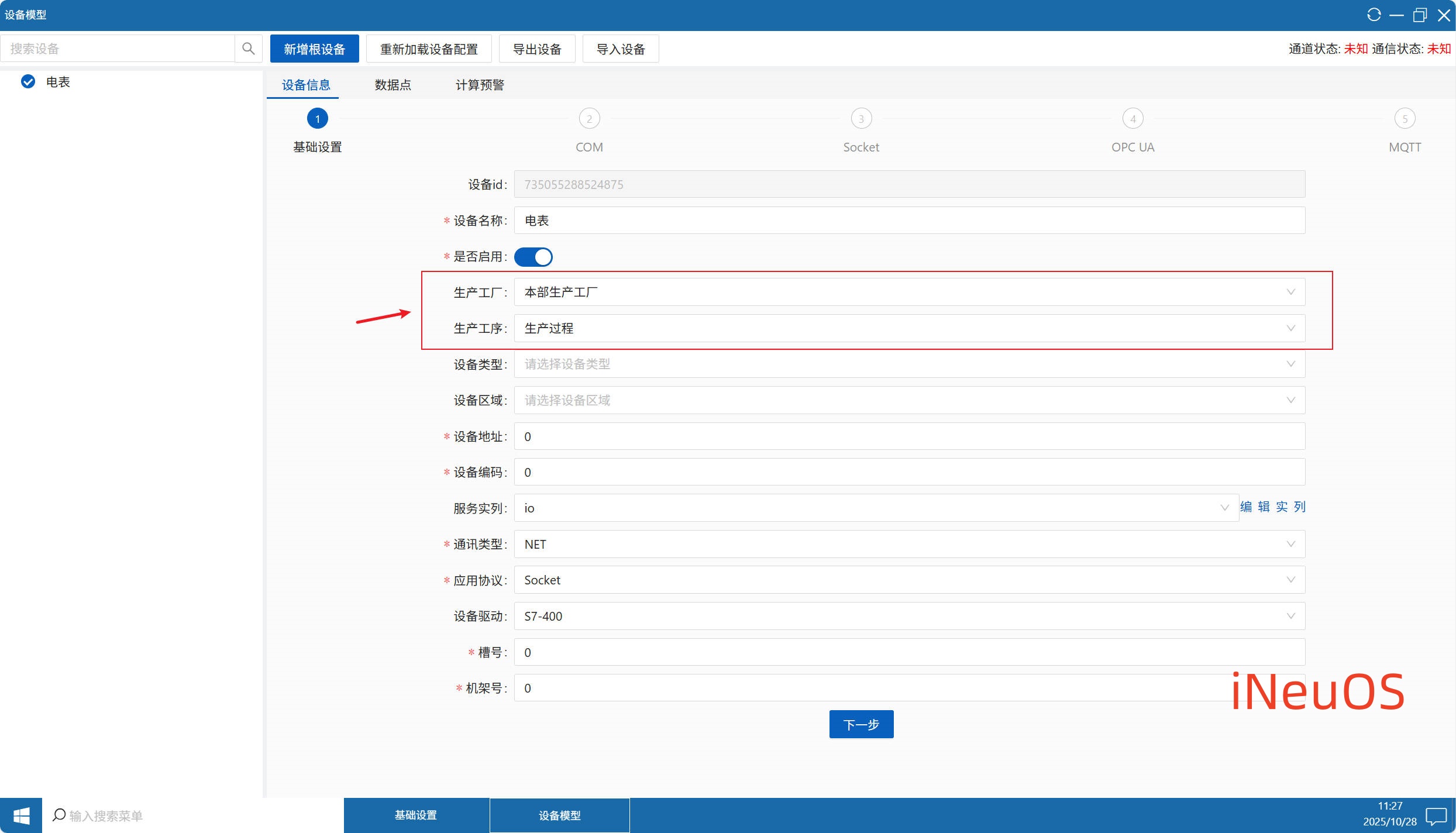Screen dimensions: 1456x833
Task: Click the refresh icon in title bar
Action: tap(1374, 15)
